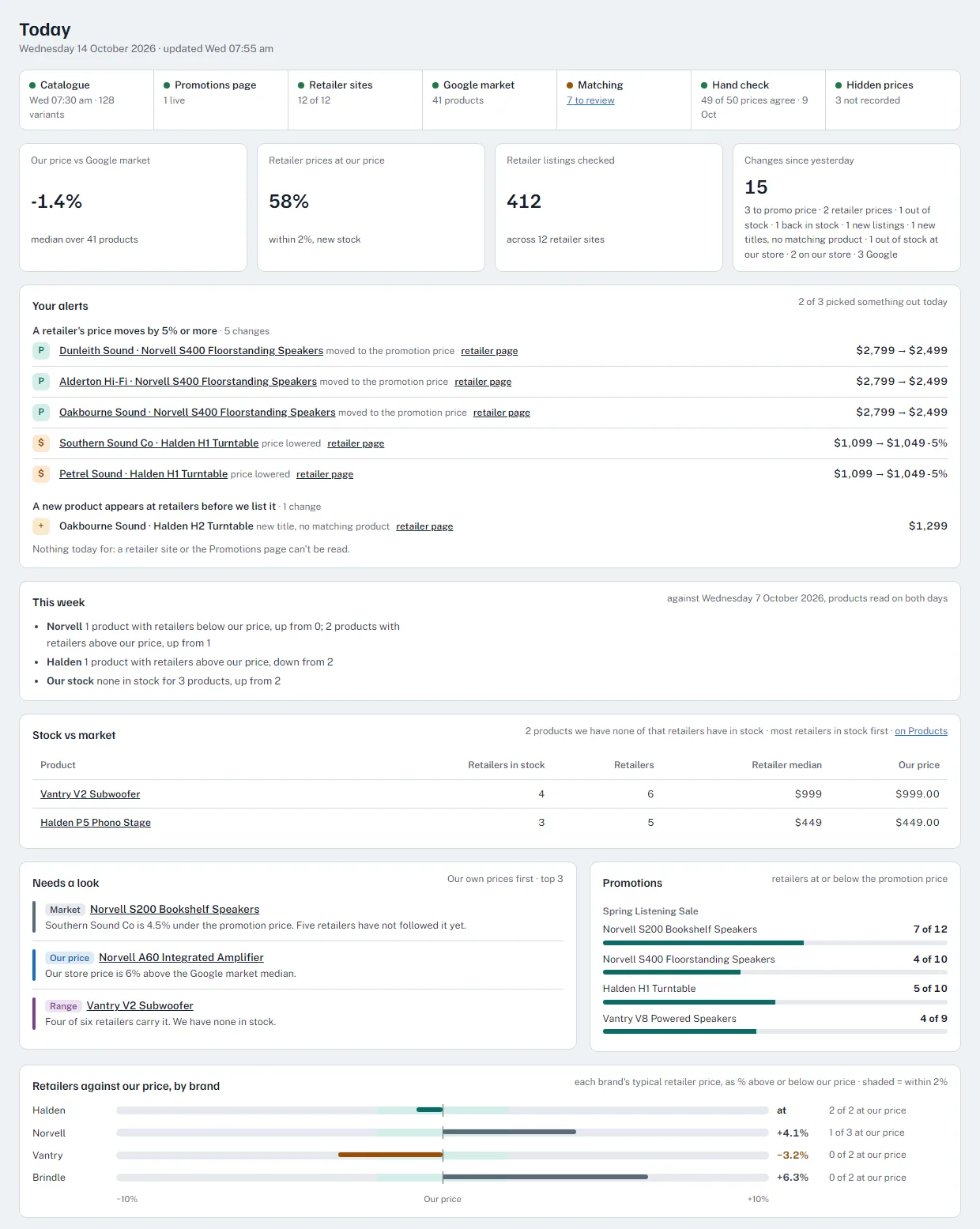Open retailer page for Halden H2 Turntable
Image resolution: width=980 pixels, height=1229 pixels.
[424, 526]
